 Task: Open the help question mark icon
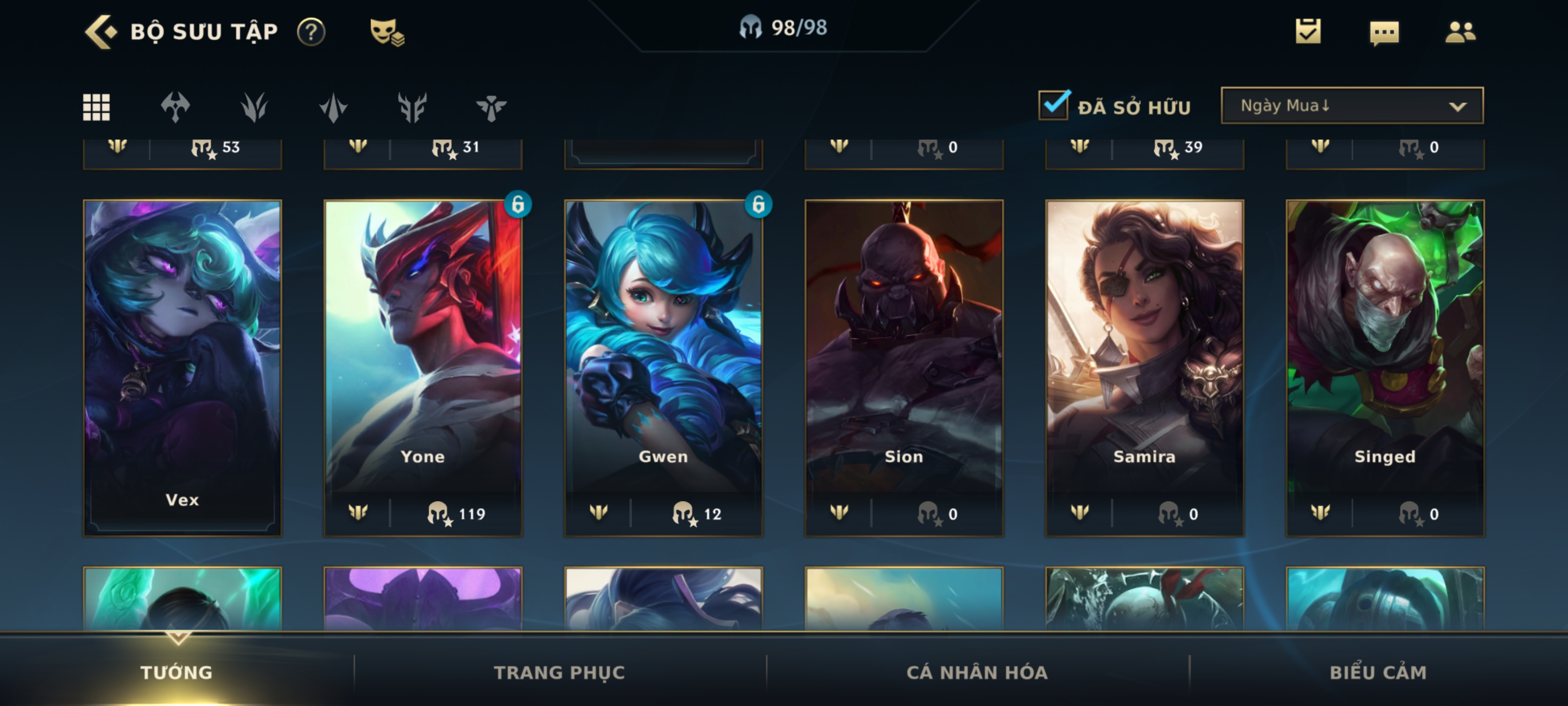coord(311,32)
